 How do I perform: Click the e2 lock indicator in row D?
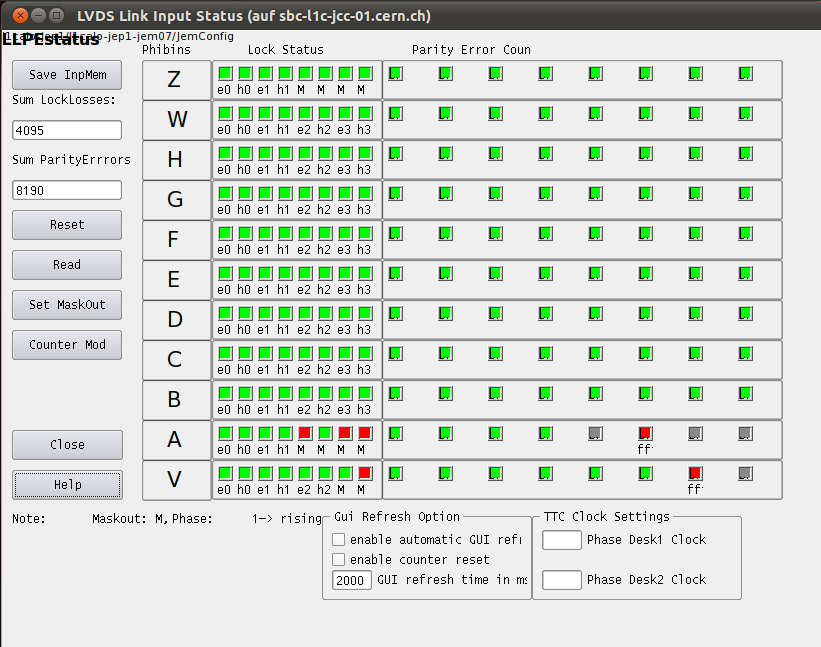(x=304, y=313)
